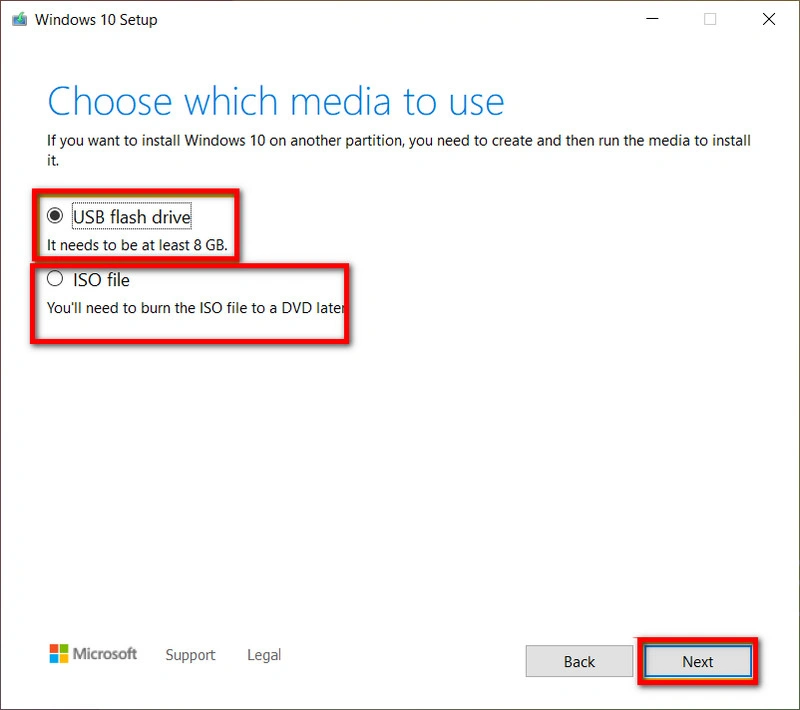Click the Microsoft logo
Image resolution: width=800 pixels, height=710 pixels.
click(x=92, y=653)
